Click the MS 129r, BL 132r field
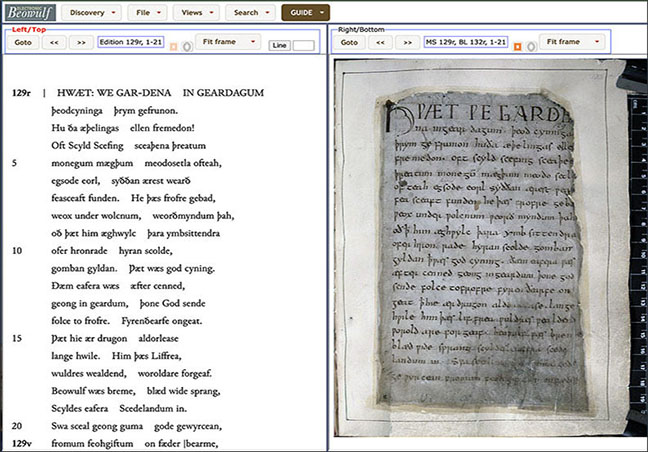648x452 pixels. pos(466,42)
